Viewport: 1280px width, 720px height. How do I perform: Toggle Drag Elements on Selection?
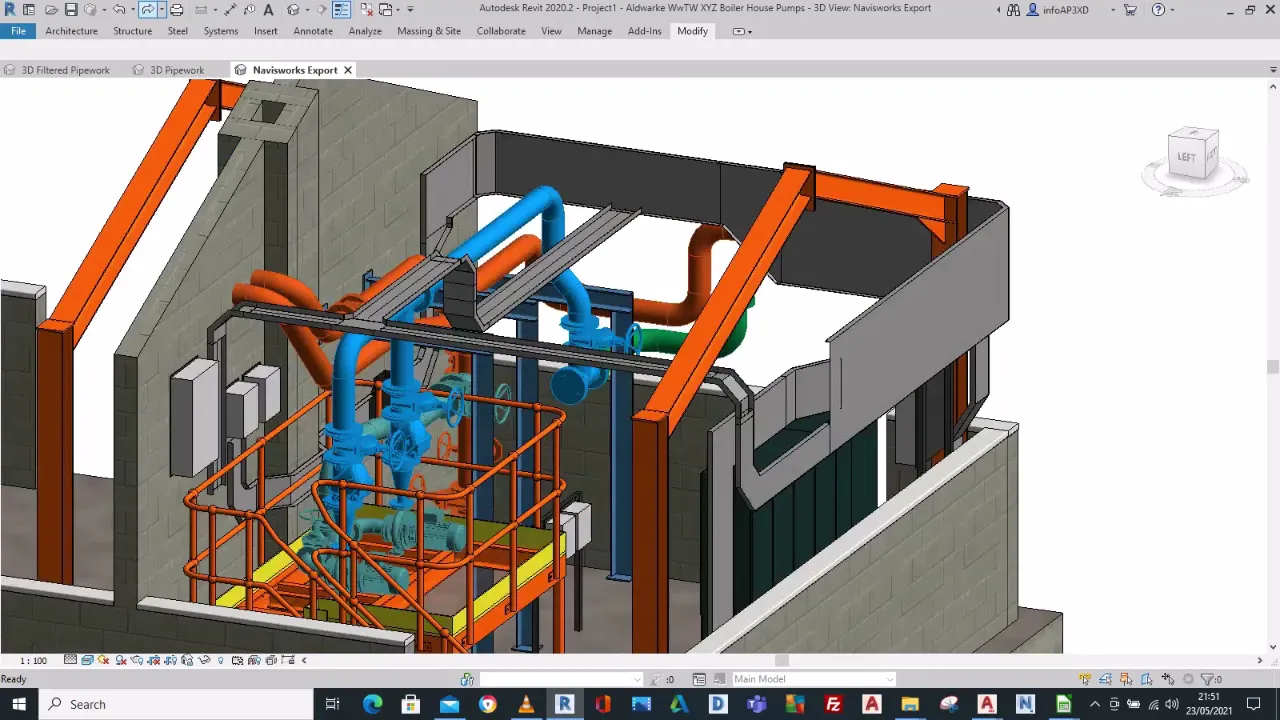[1168, 679]
